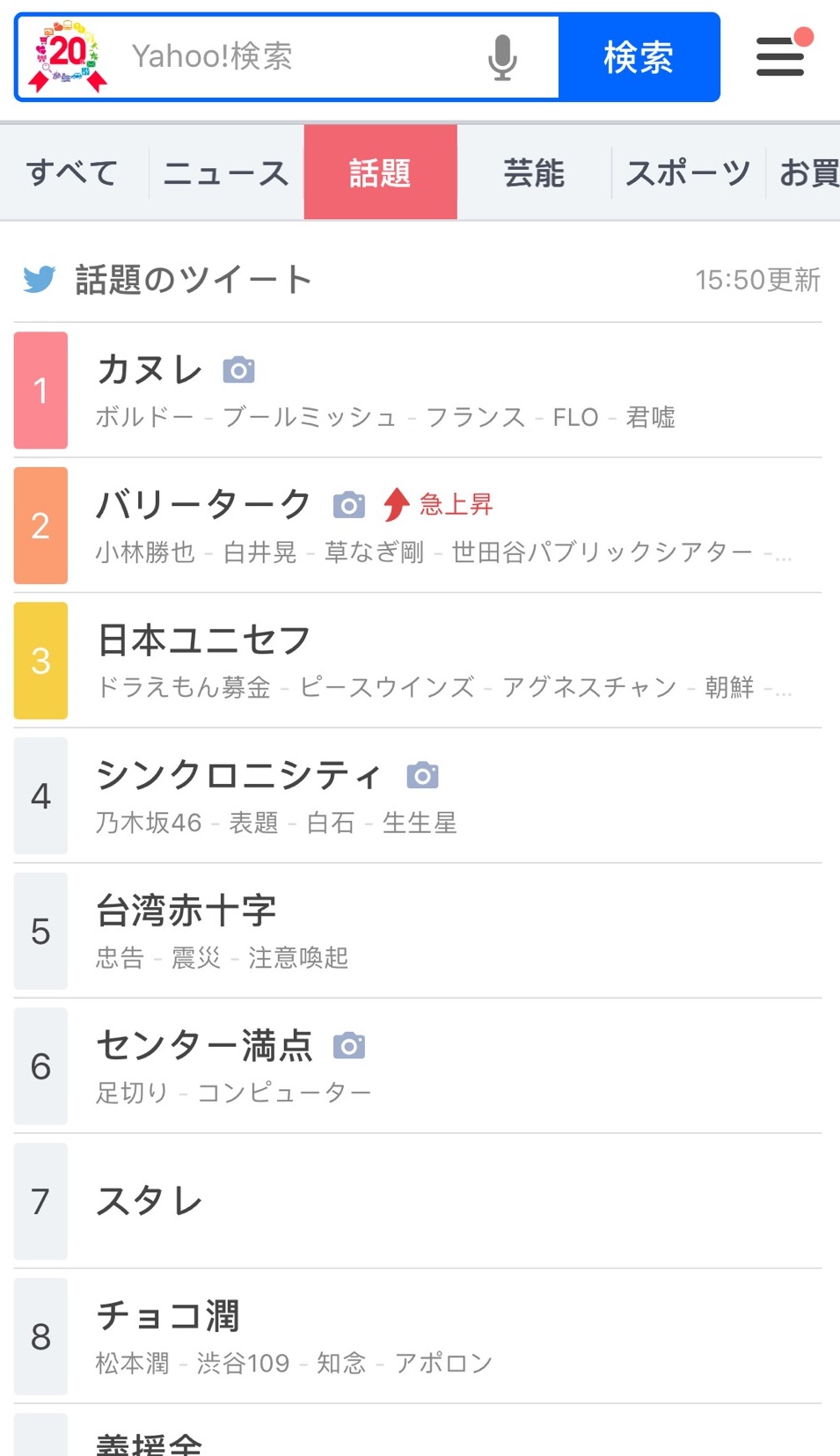Tap camera icon beside センター満点
The height and width of the screenshot is (1456, 840).
coord(349,1045)
